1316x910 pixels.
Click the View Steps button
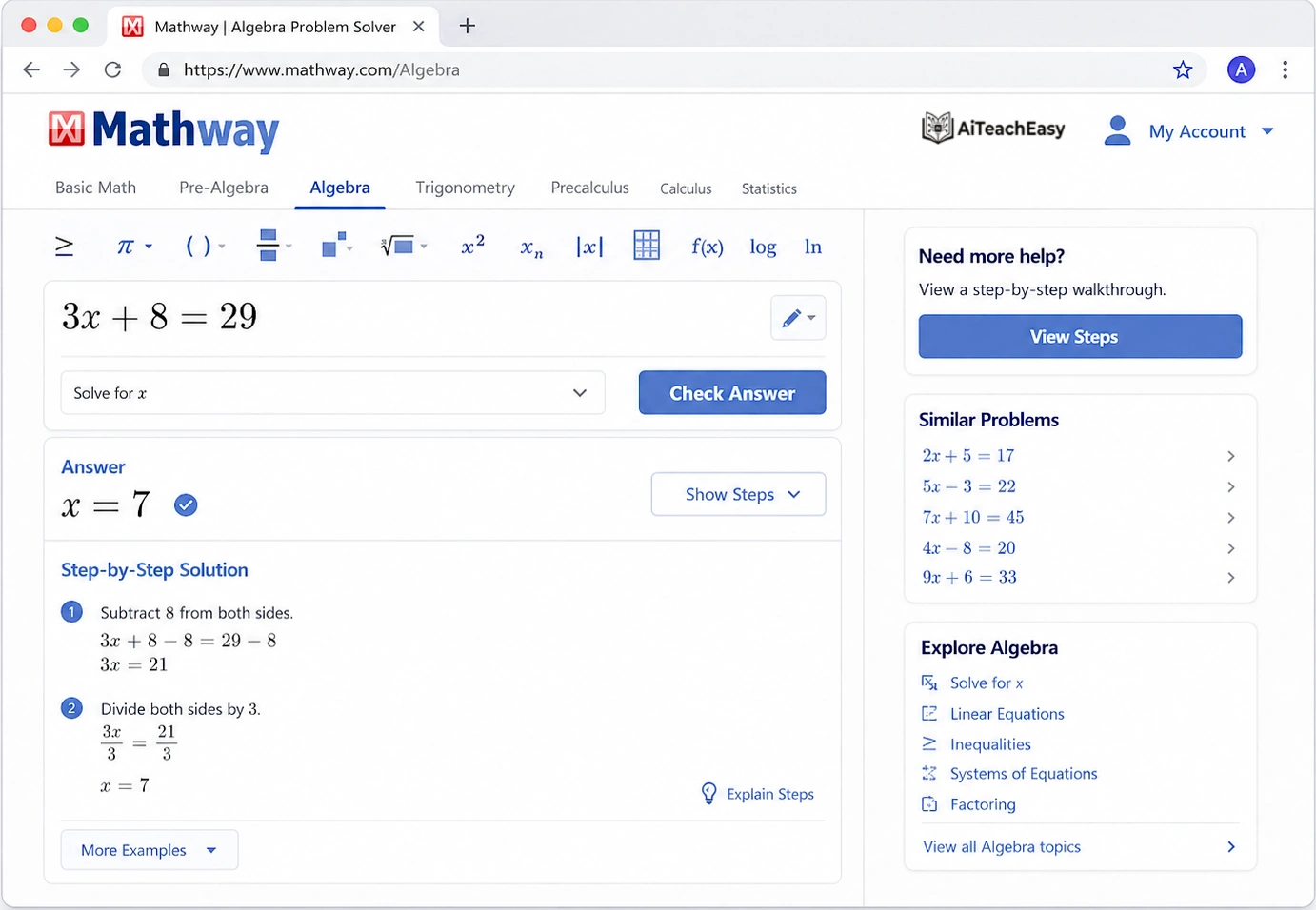pyautogui.click(x=1080, y=337)
